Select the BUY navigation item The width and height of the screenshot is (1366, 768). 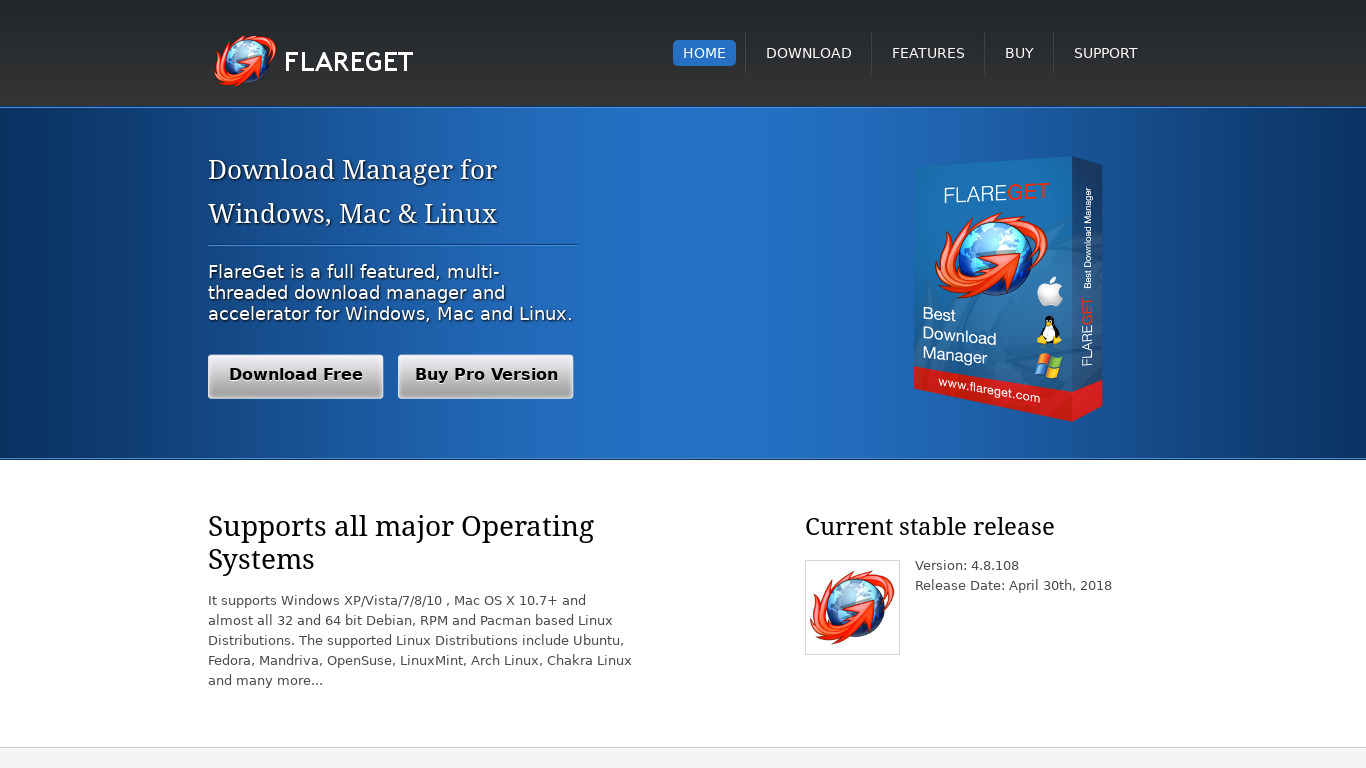(x=1019, y=53)
